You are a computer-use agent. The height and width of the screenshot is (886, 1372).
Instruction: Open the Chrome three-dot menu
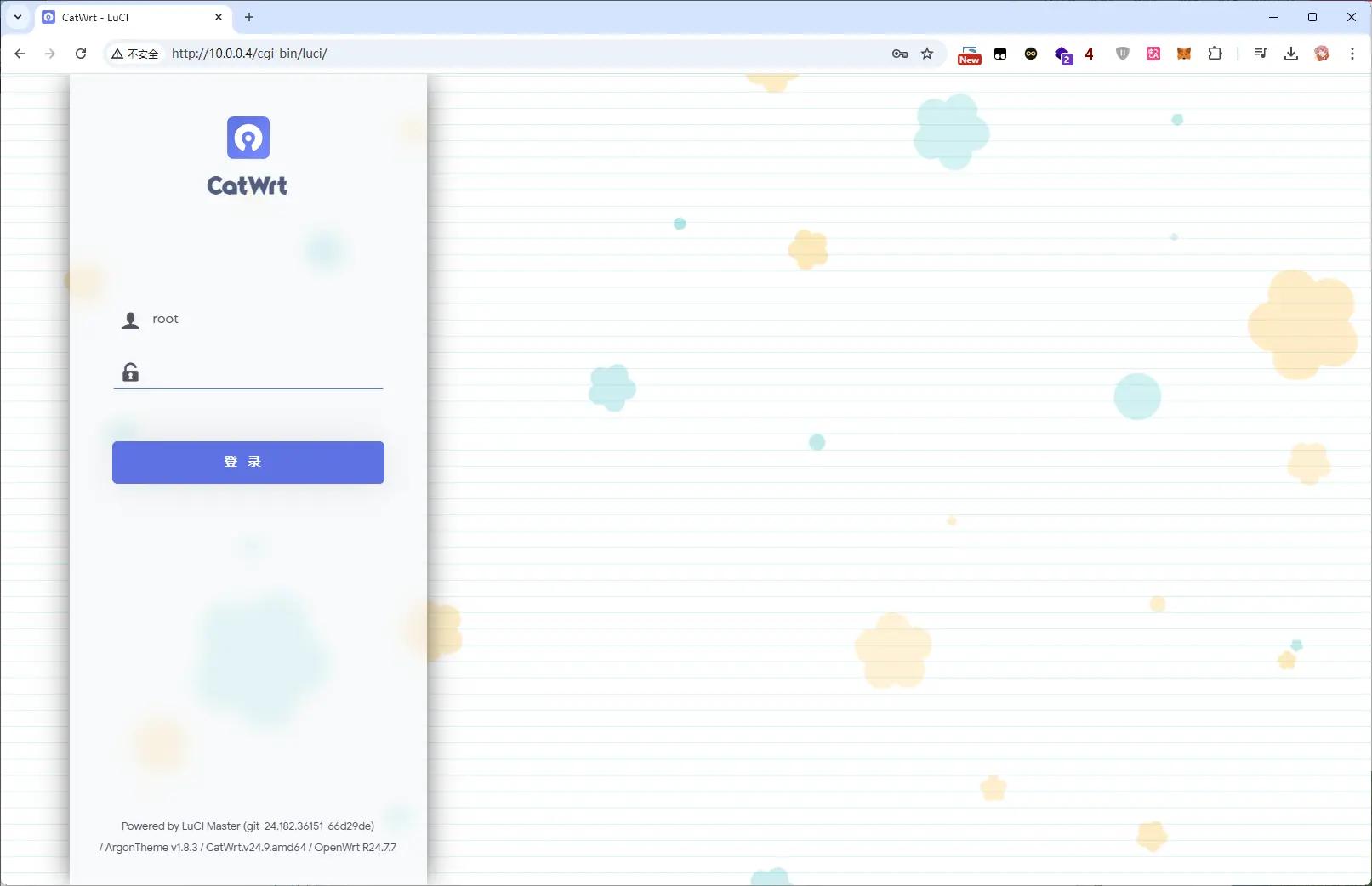[x=1352, y=54]
